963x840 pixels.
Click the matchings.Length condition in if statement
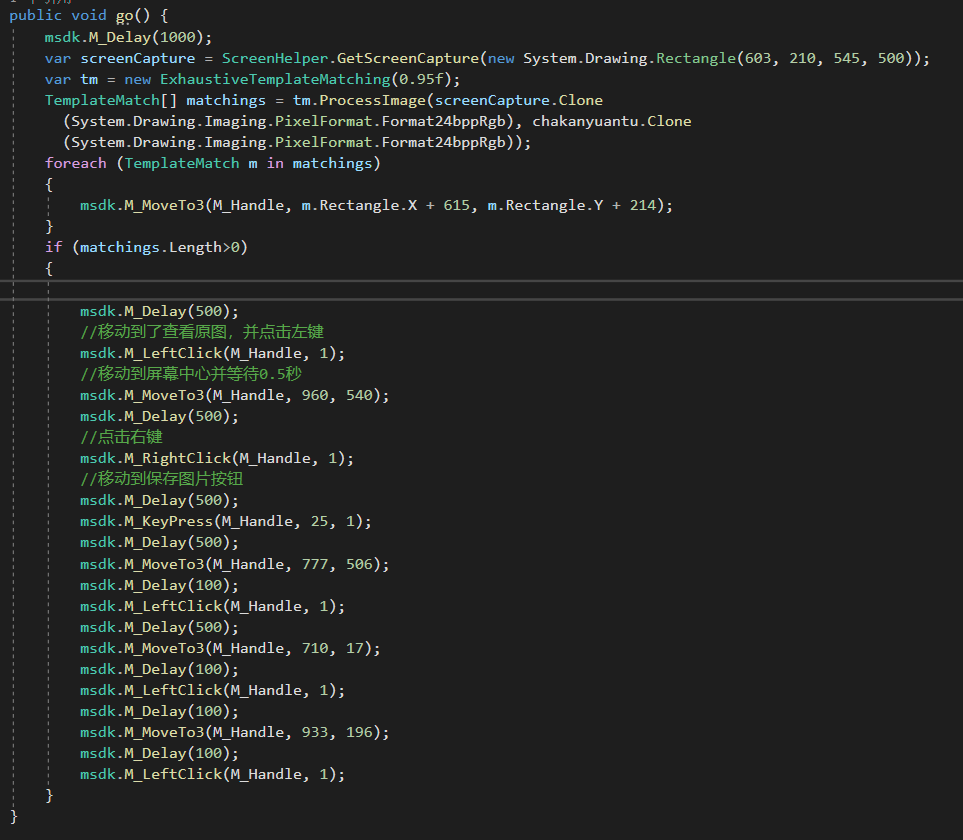click(x=150, y=247)
